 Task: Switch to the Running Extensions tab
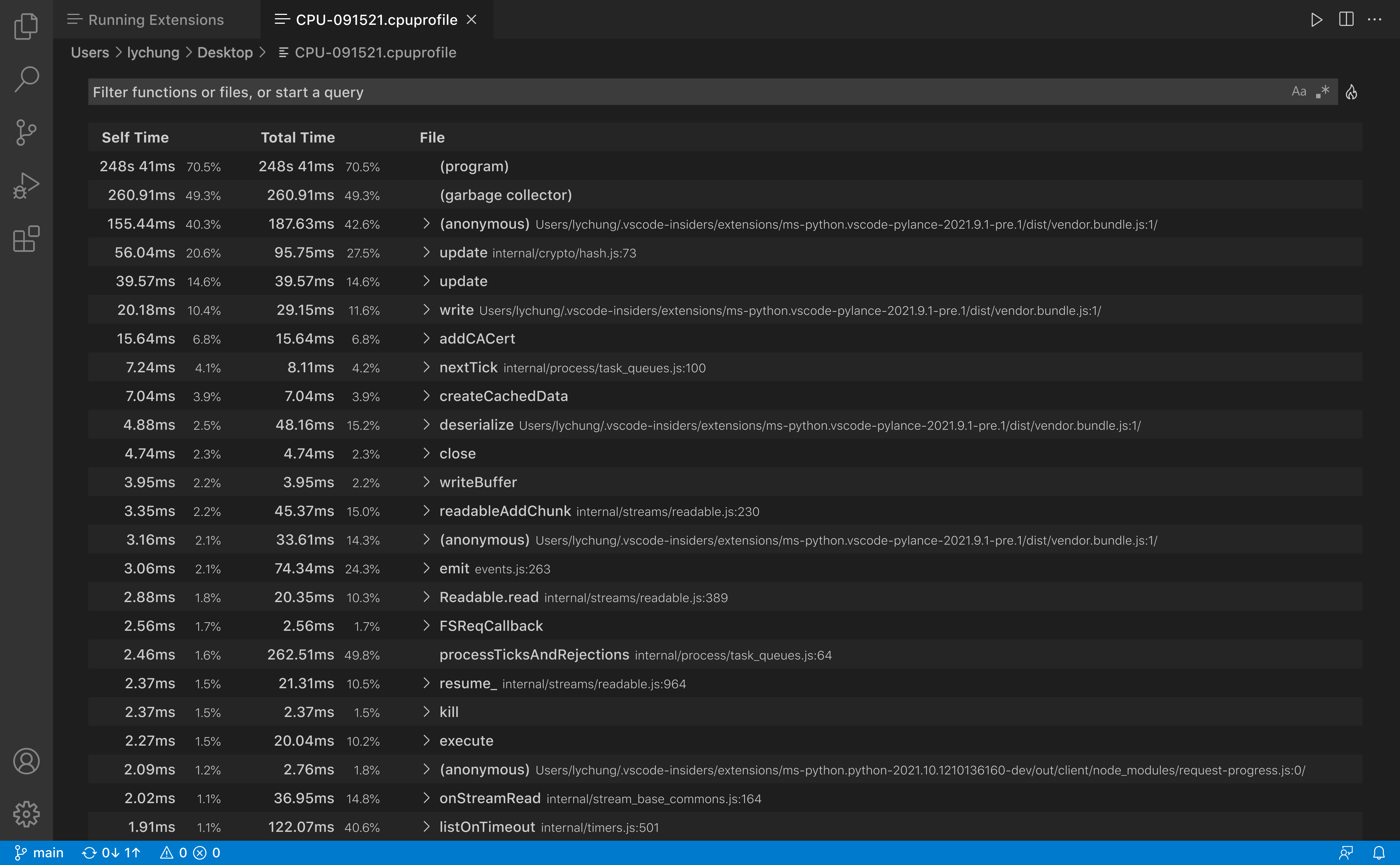tap(155, 19)
